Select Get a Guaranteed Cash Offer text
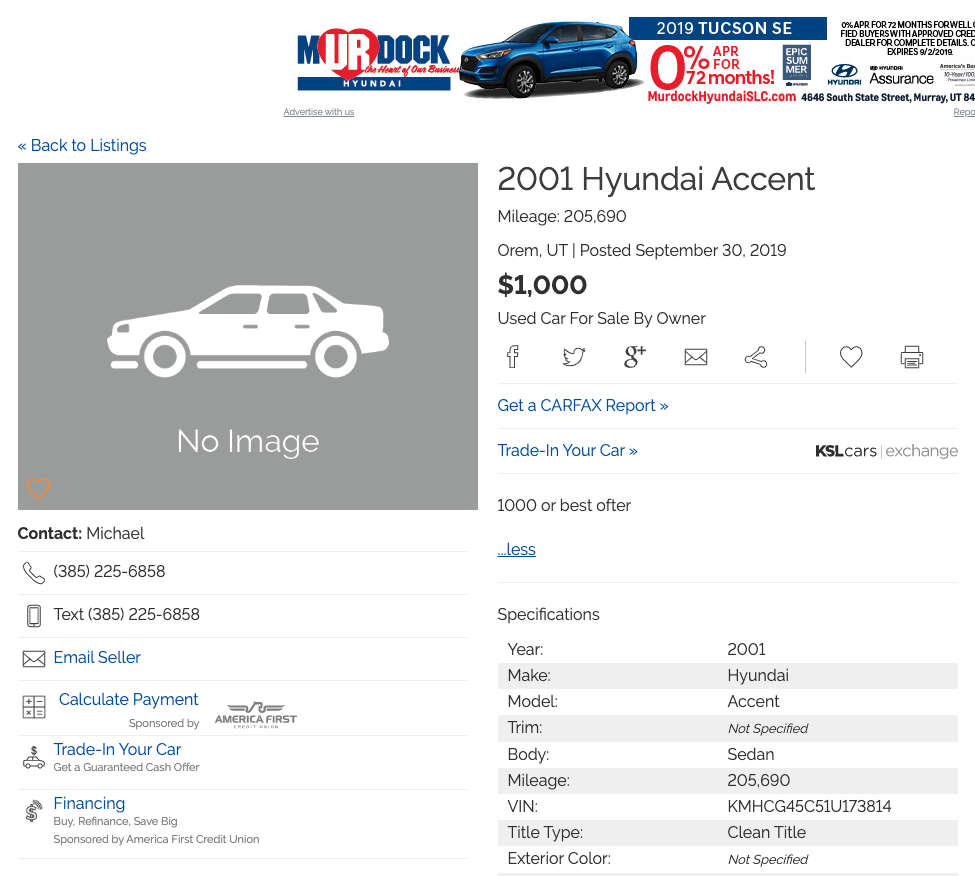This screenshot has width=975, height=876. 126,767
